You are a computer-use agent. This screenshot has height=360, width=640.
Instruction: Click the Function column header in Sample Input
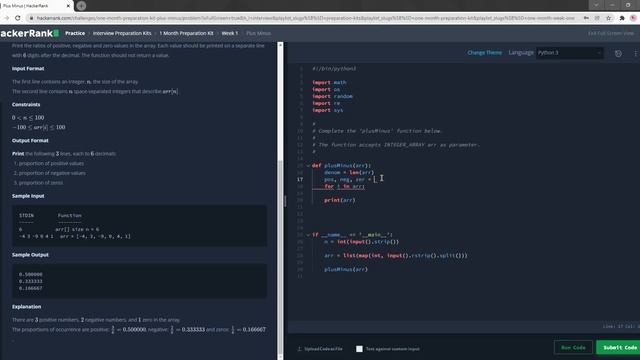click(69, 216)
